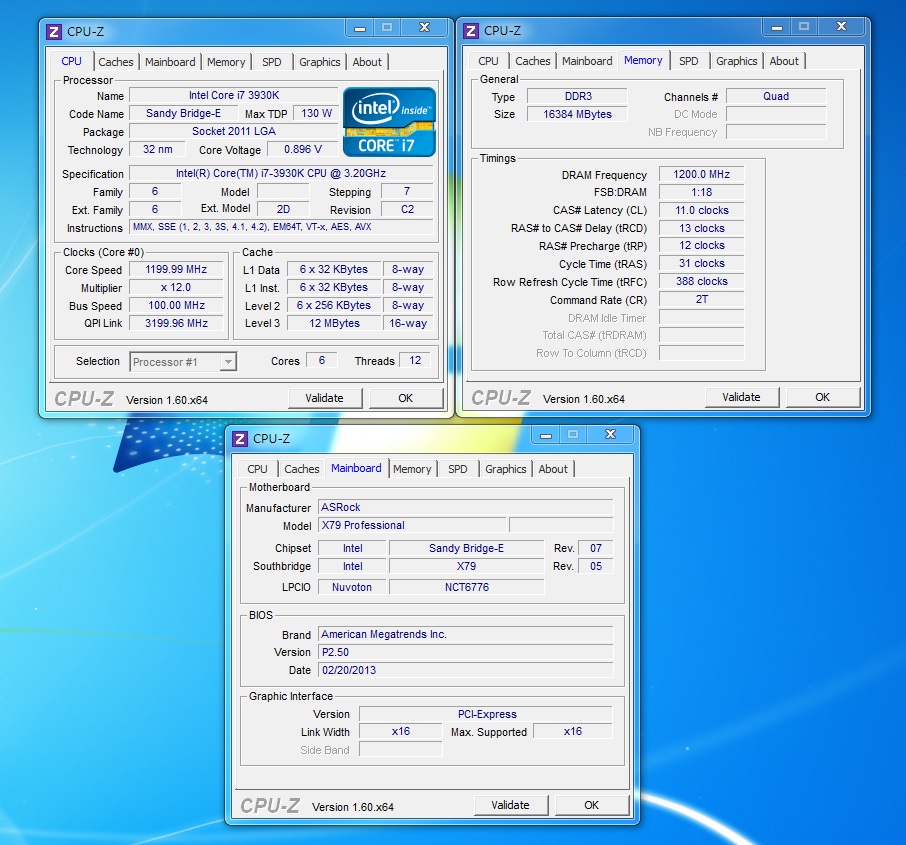Image resolution: width=906 pixels, height=845 pixels.
Task: Click the Code Name value 'Sandy Bridge-E' in CPU window
Action: click(x=183, y=113)
